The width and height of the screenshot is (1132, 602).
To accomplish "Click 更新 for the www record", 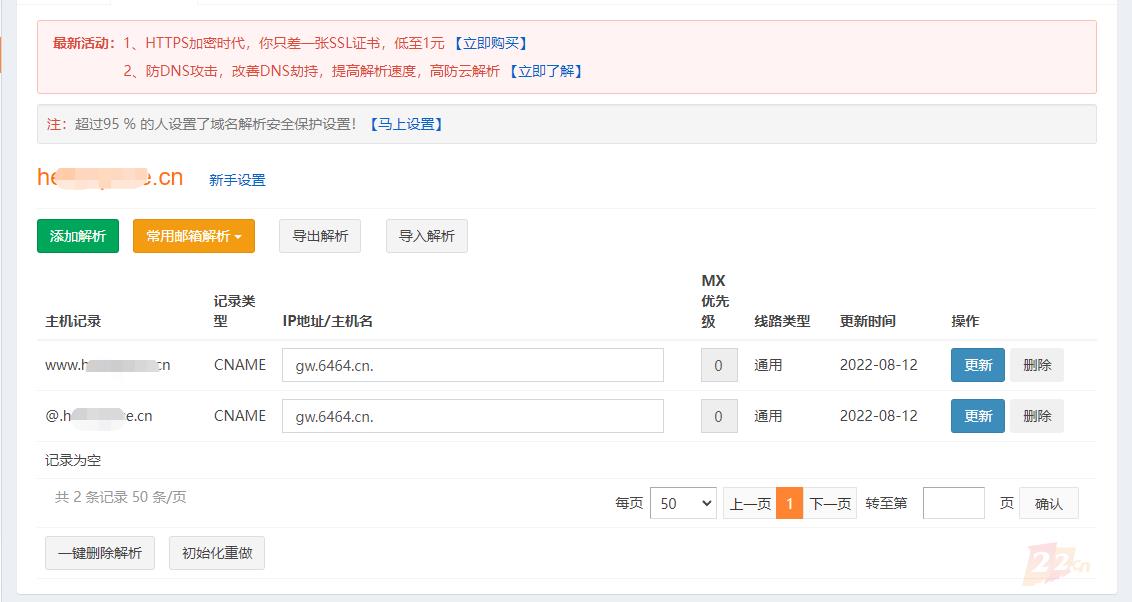I will click(x=978, y=365).
